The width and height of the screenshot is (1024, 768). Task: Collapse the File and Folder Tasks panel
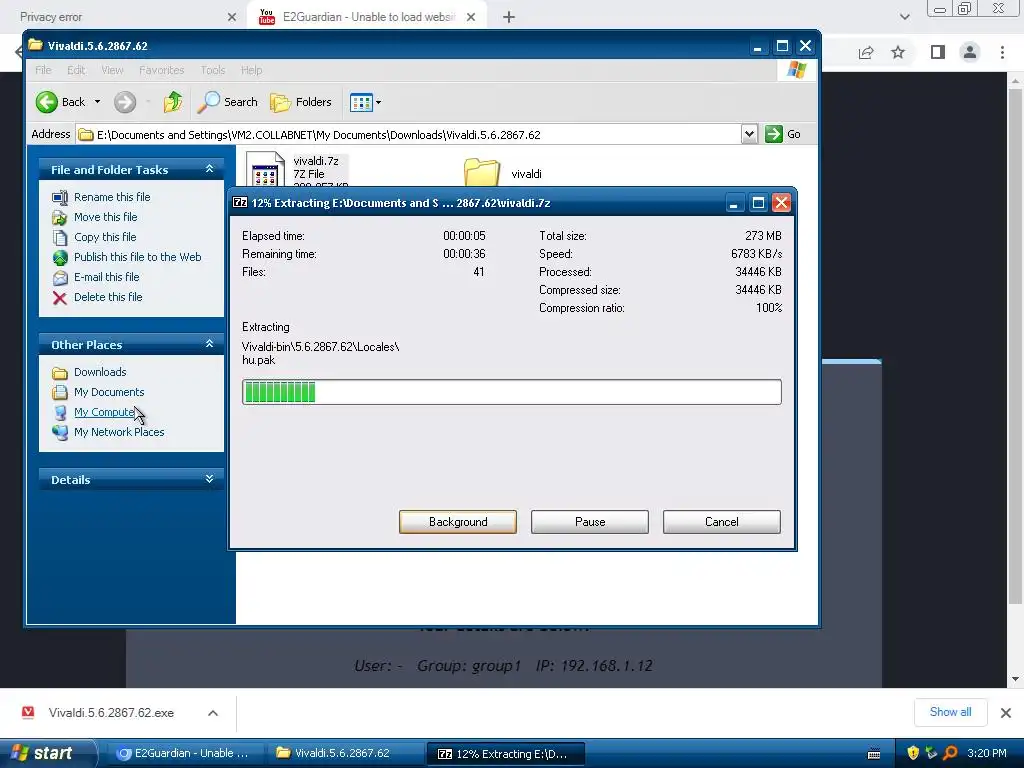click(209, 169)
